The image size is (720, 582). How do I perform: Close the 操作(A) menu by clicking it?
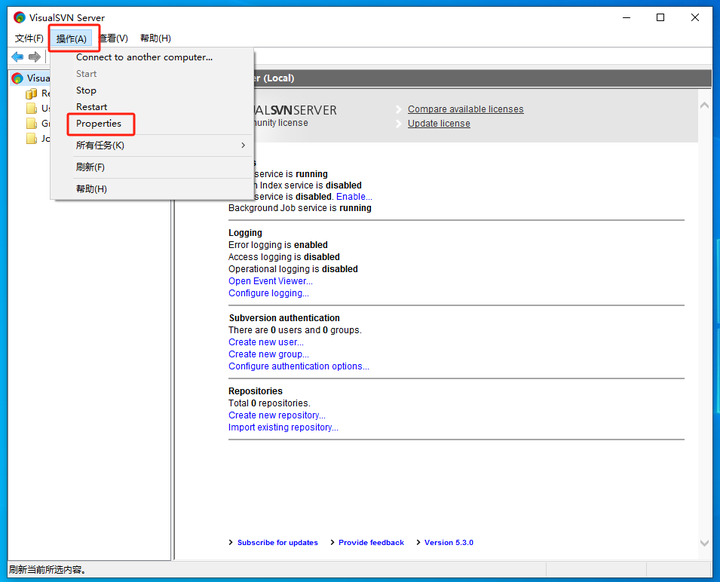click(71, 39)
